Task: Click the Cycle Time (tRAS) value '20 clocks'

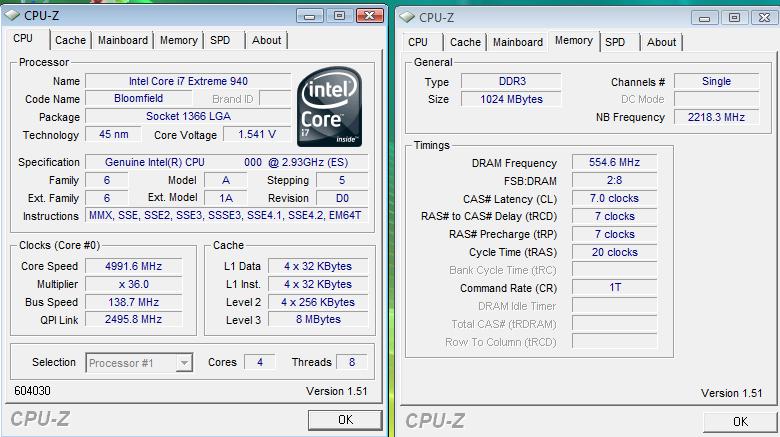Action: [614, 252]
